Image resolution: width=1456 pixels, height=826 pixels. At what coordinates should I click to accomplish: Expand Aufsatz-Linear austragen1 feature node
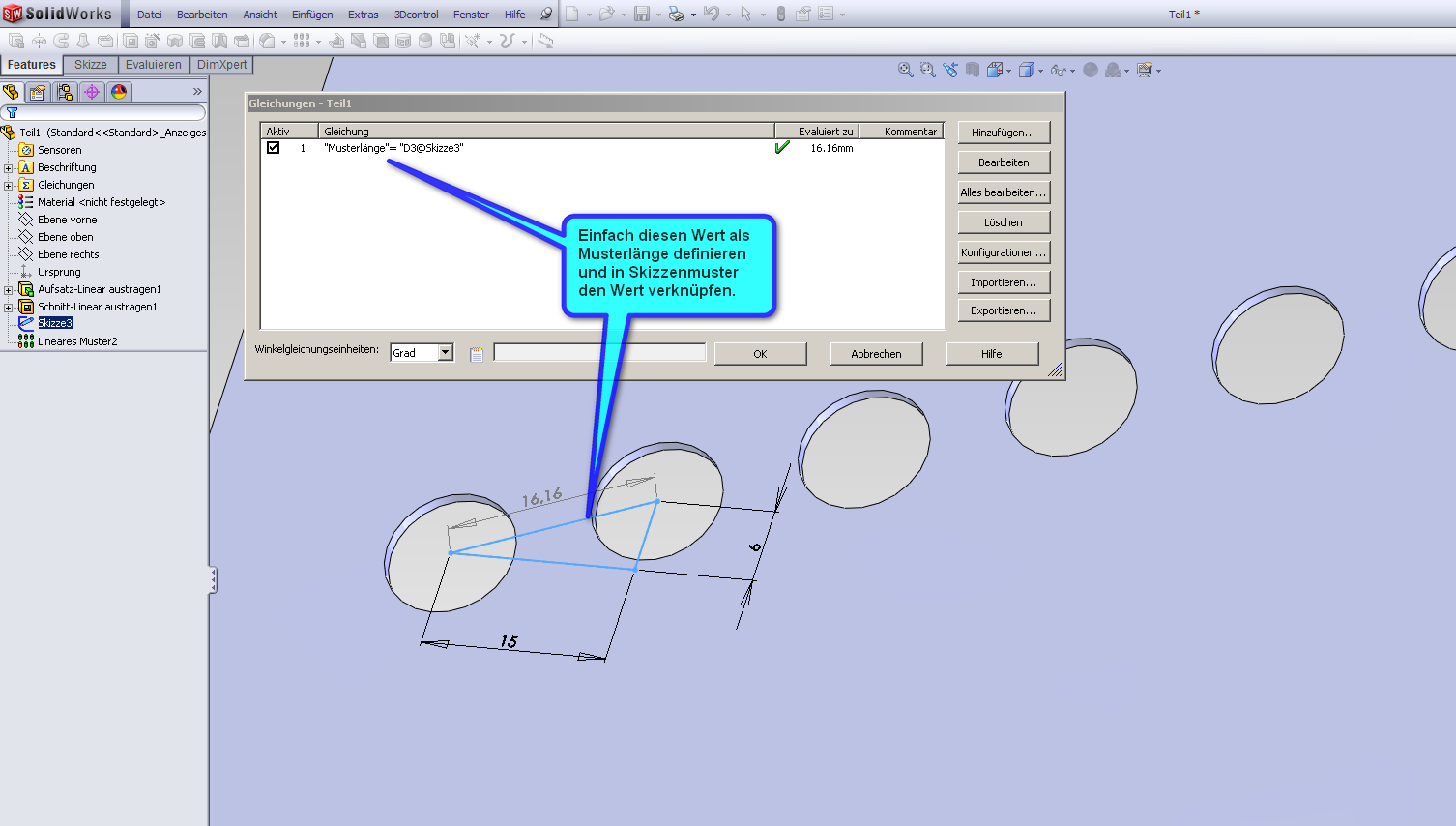click(8, 290)
